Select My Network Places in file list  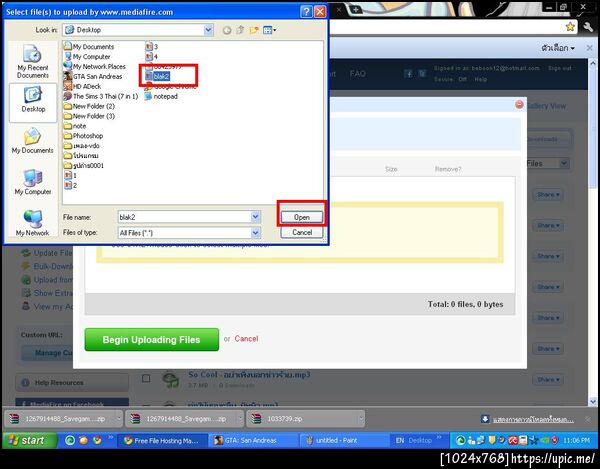click(95, 67)
